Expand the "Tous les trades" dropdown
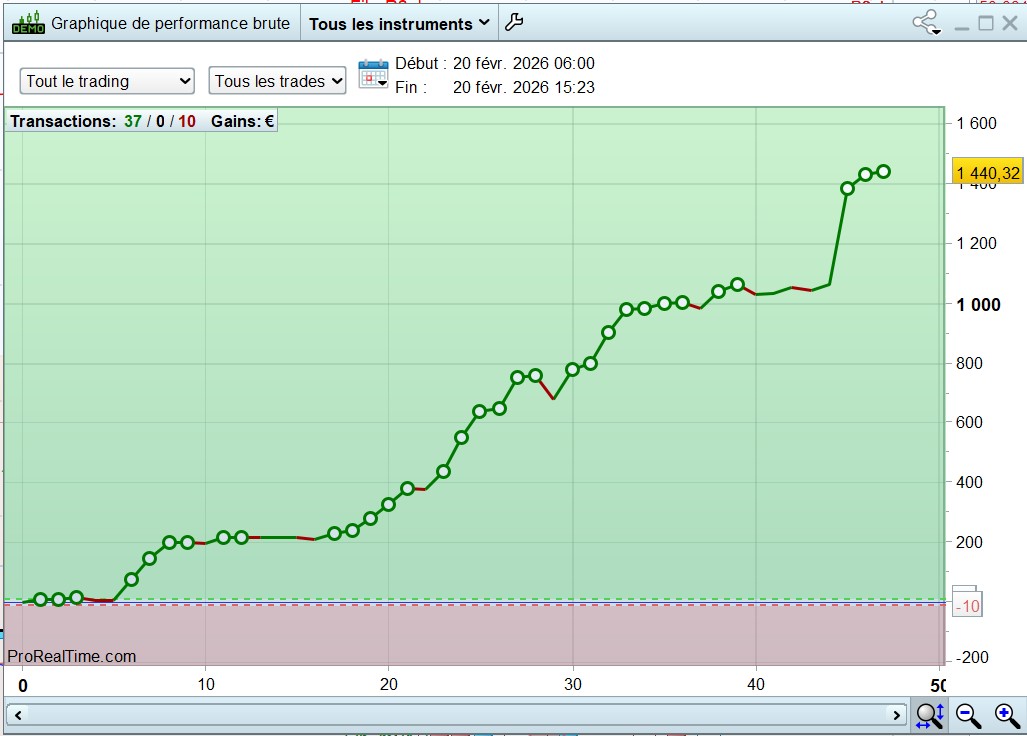 tap(277, 81)
